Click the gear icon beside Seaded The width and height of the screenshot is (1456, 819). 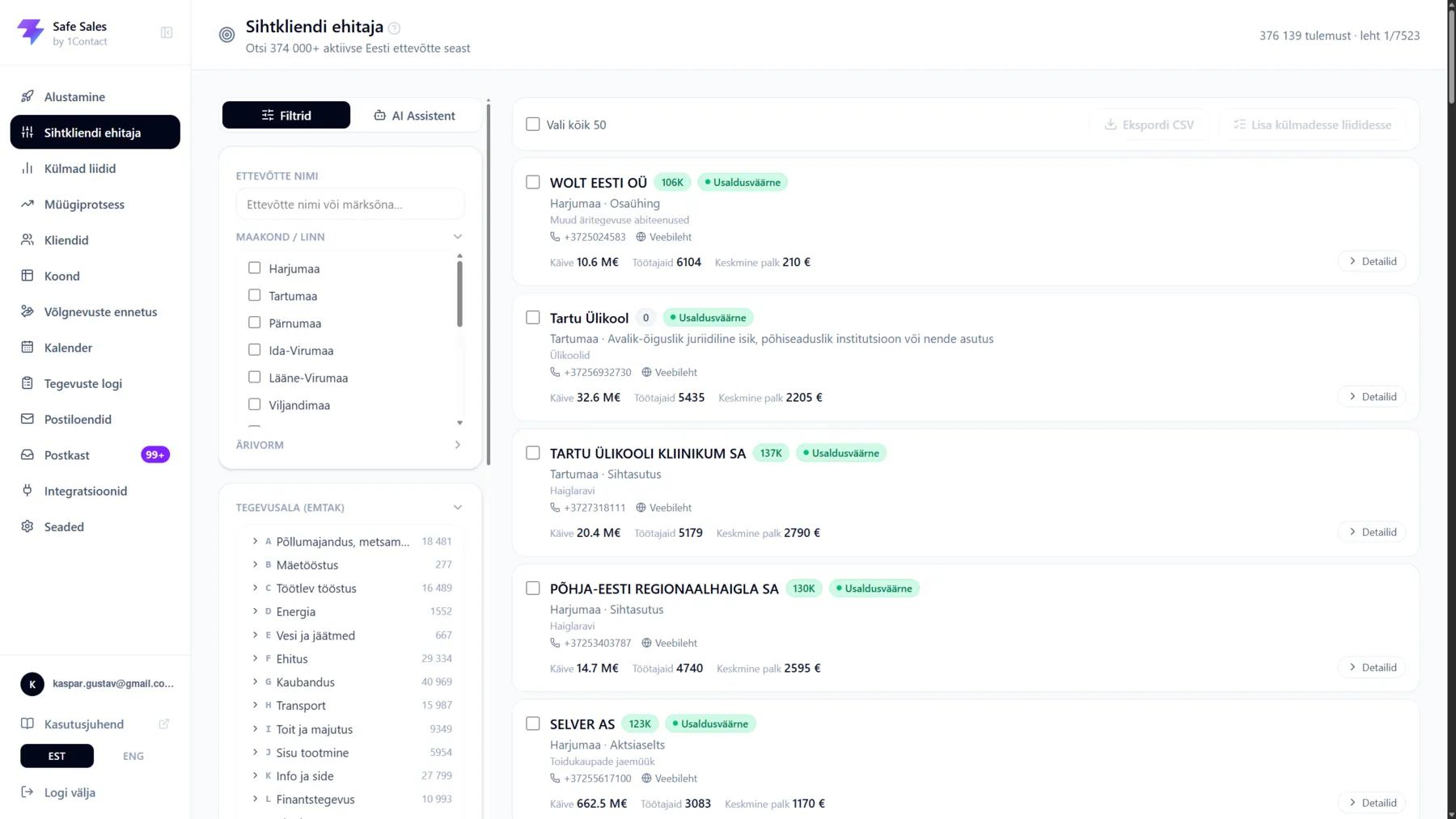click(28, 526)
